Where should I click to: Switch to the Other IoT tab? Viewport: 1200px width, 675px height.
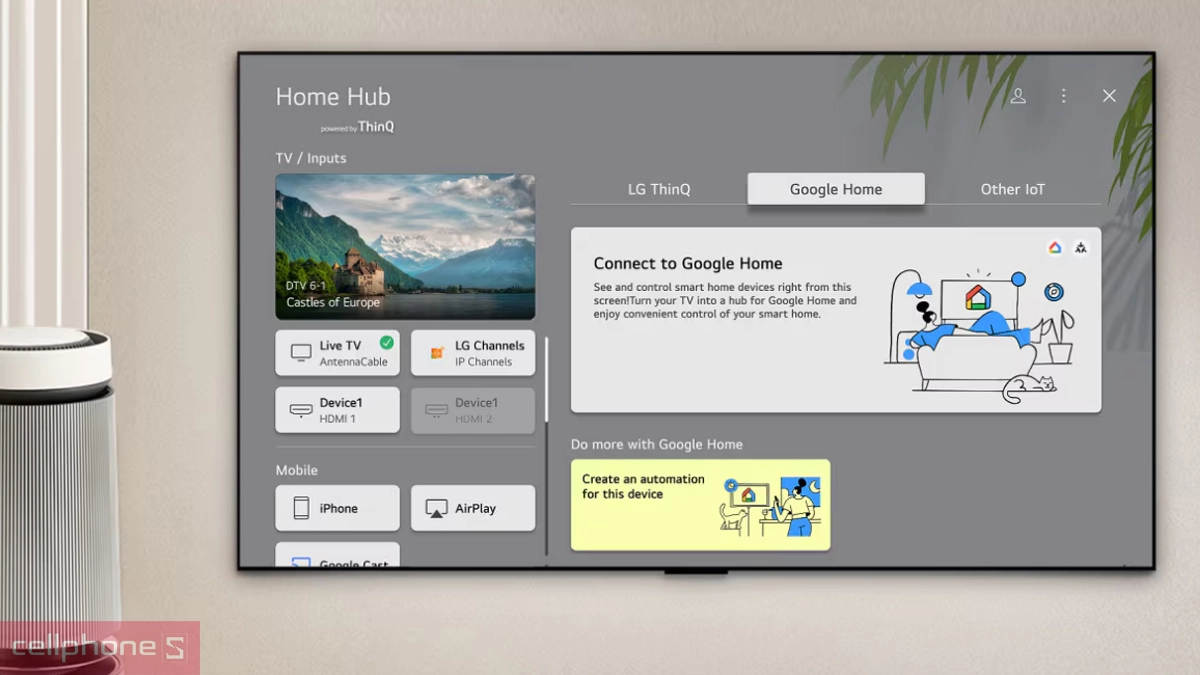click(x=1012, y=189)
